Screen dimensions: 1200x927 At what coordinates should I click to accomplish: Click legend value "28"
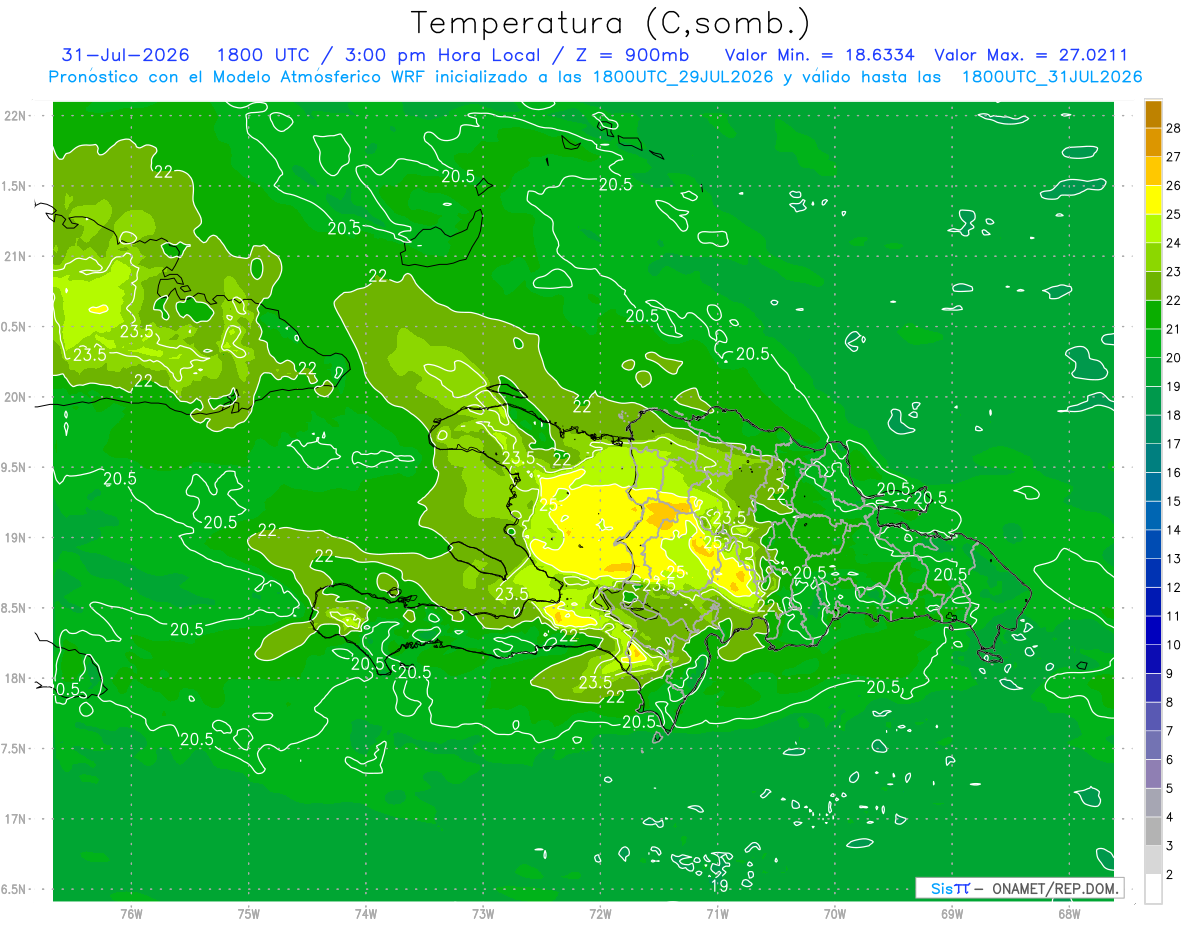[x=1174, y=128]
